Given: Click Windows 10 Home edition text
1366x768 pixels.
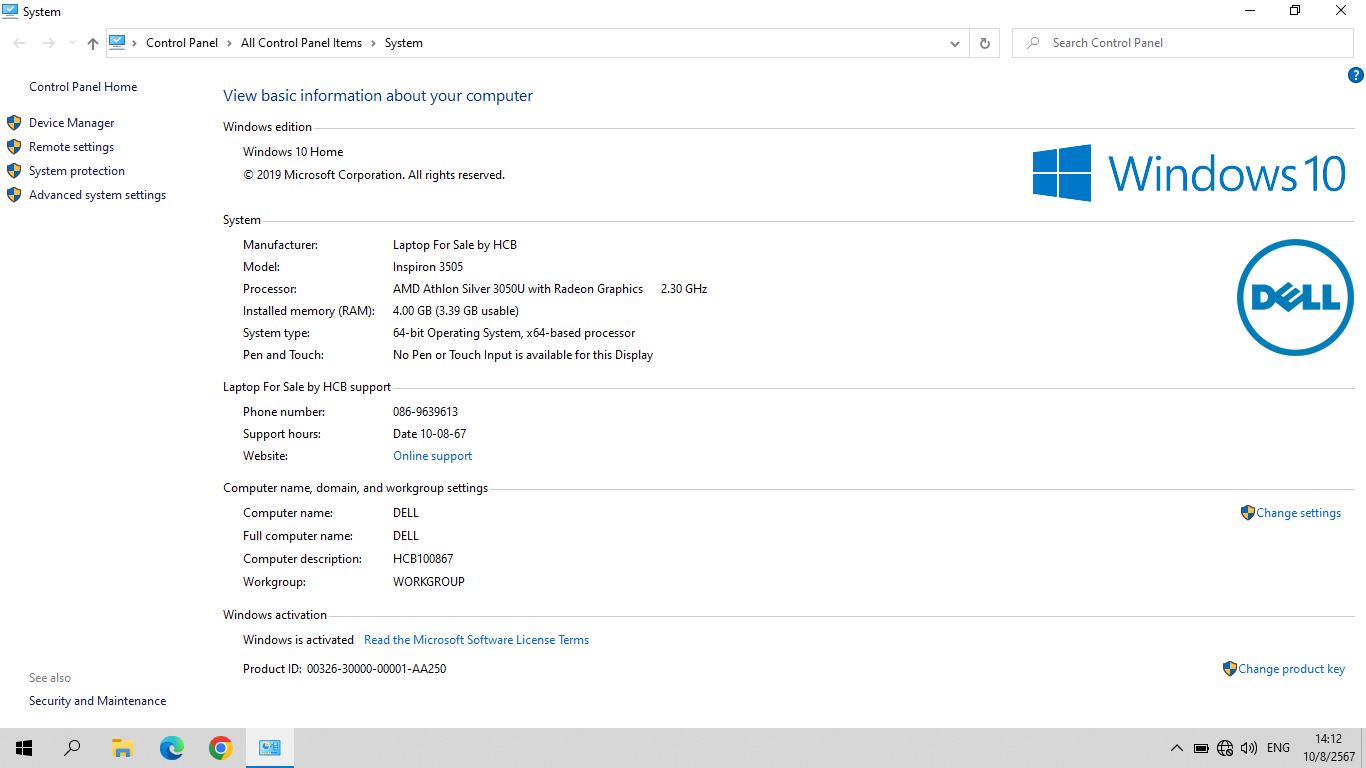Looking at the screenshot, I should tap(293, 152).
